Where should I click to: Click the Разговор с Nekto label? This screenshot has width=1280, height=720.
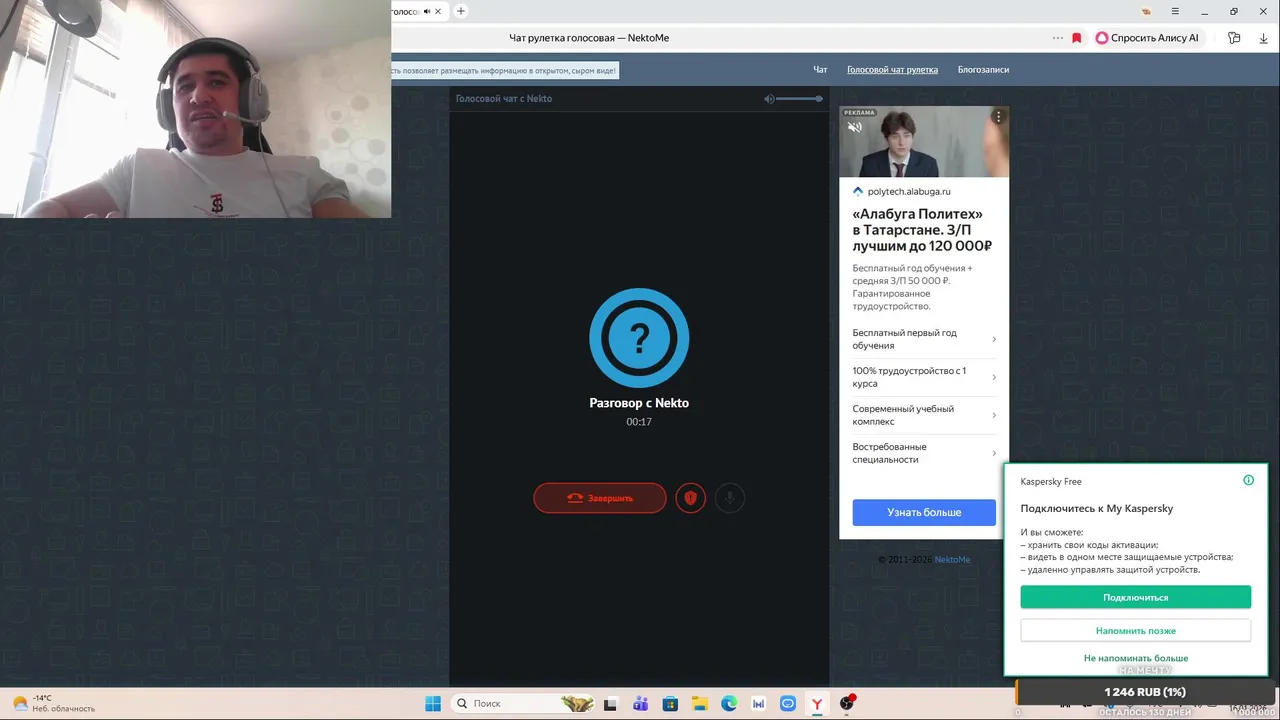coord(639,403)
